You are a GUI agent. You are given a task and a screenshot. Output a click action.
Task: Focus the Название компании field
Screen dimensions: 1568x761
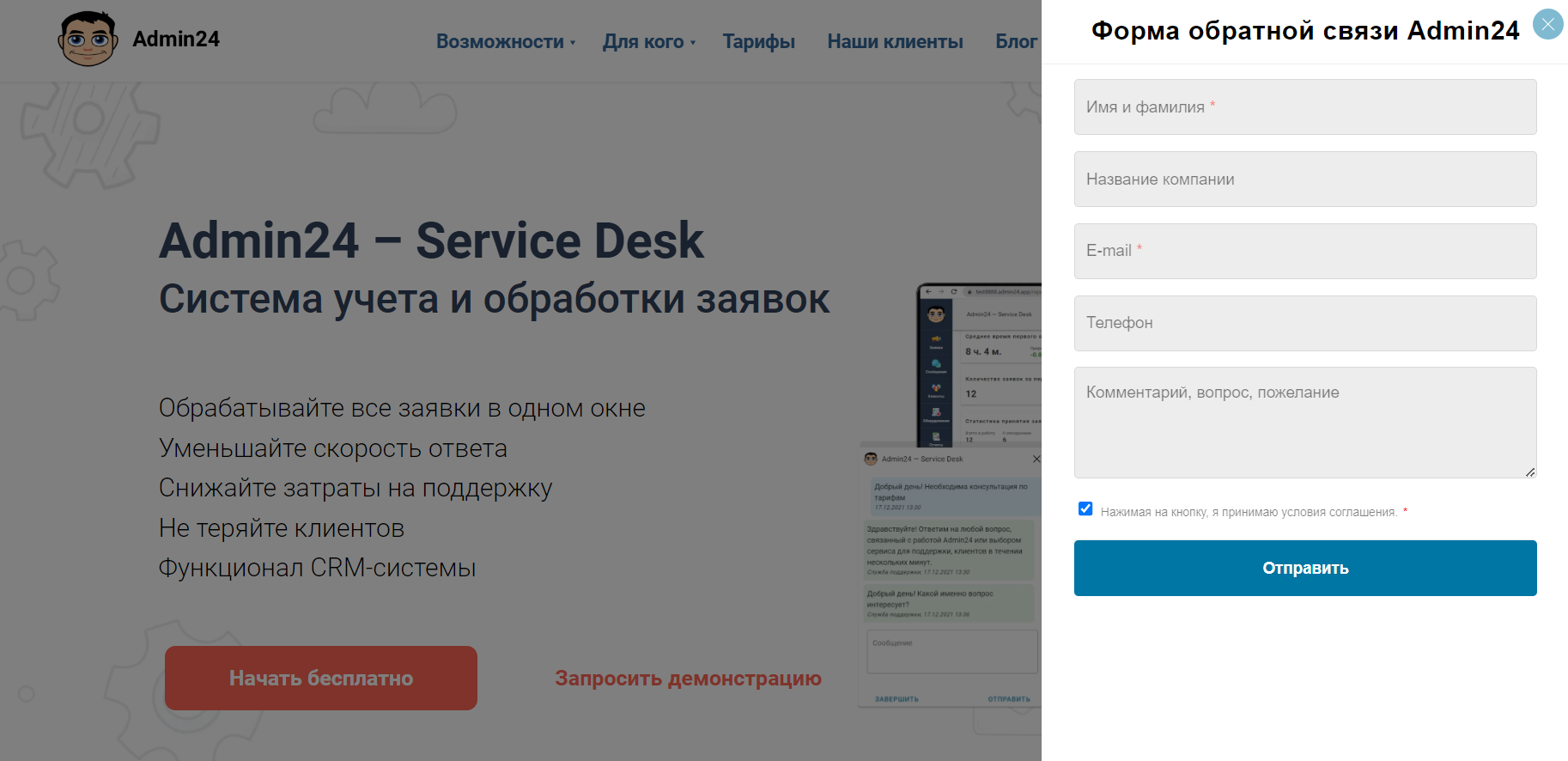[1305, 179]
